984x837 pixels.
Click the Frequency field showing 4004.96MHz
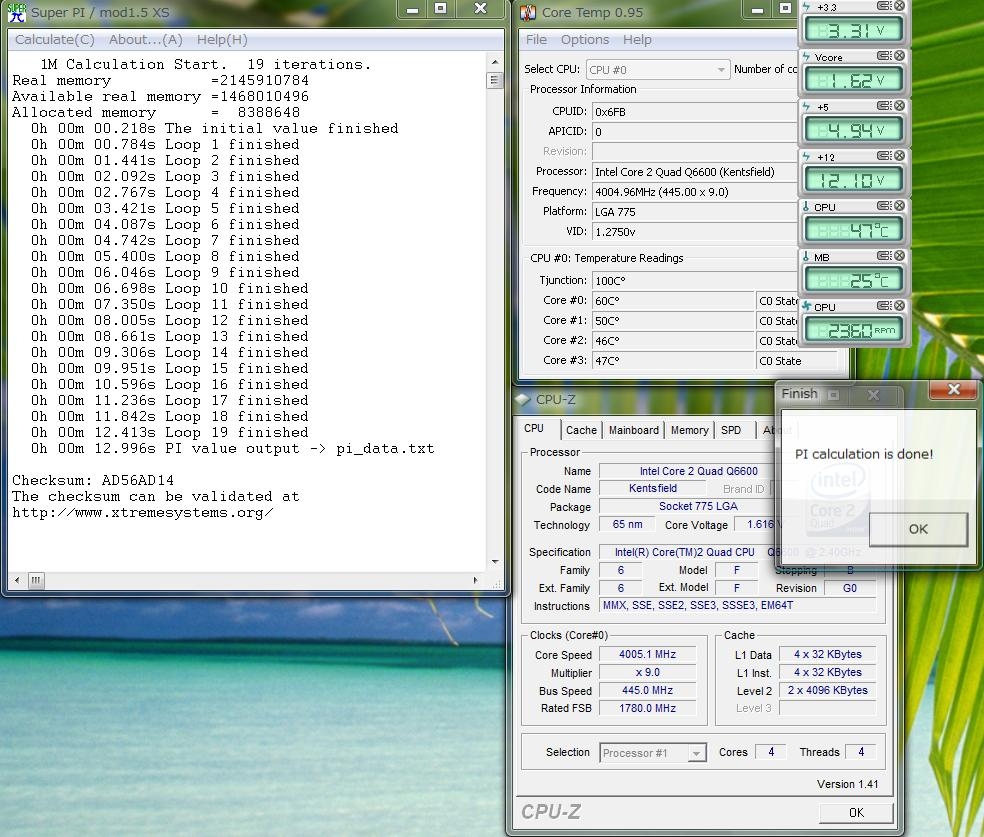693,192
